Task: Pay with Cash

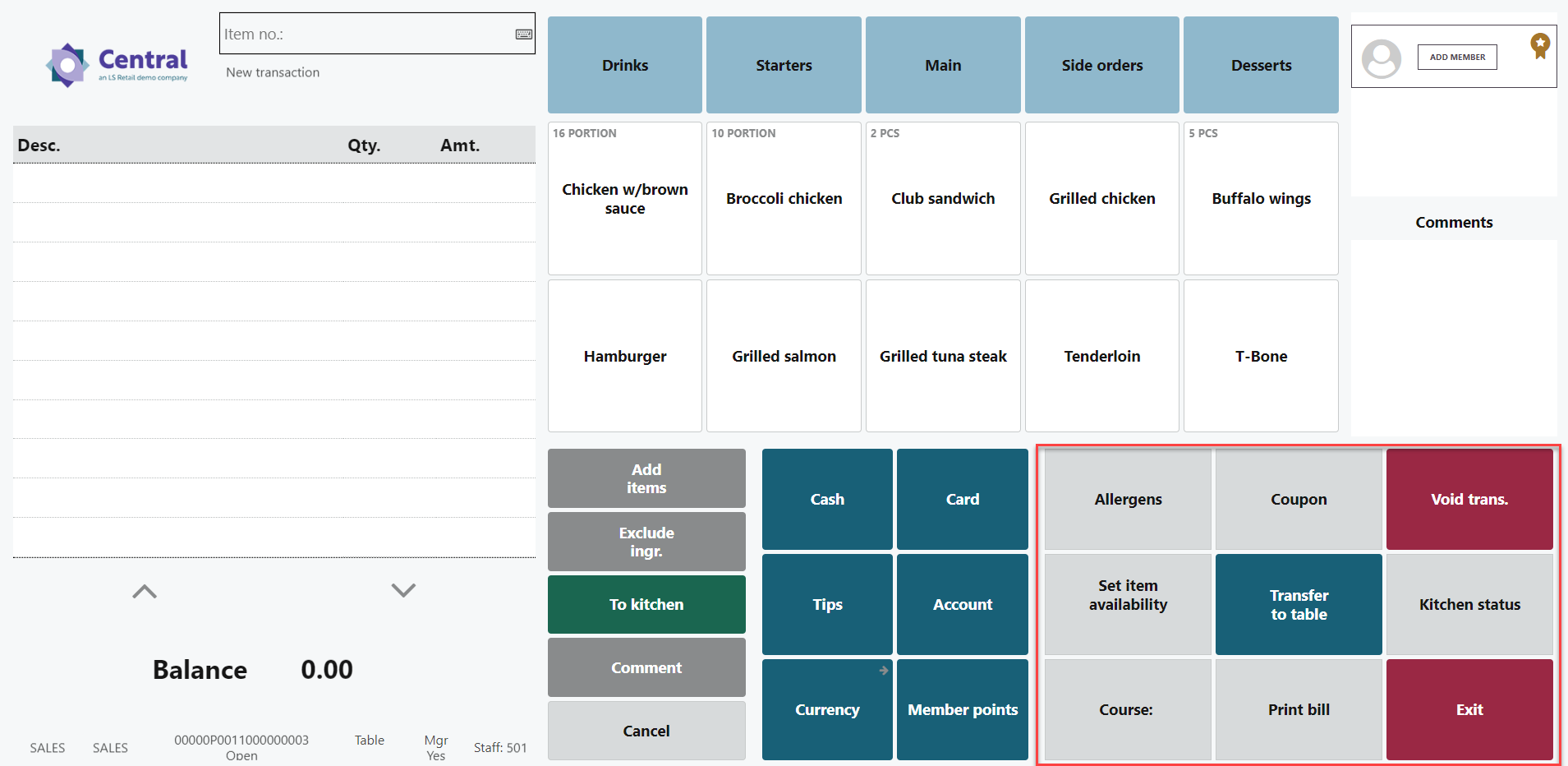Action: tap(826, 499)
